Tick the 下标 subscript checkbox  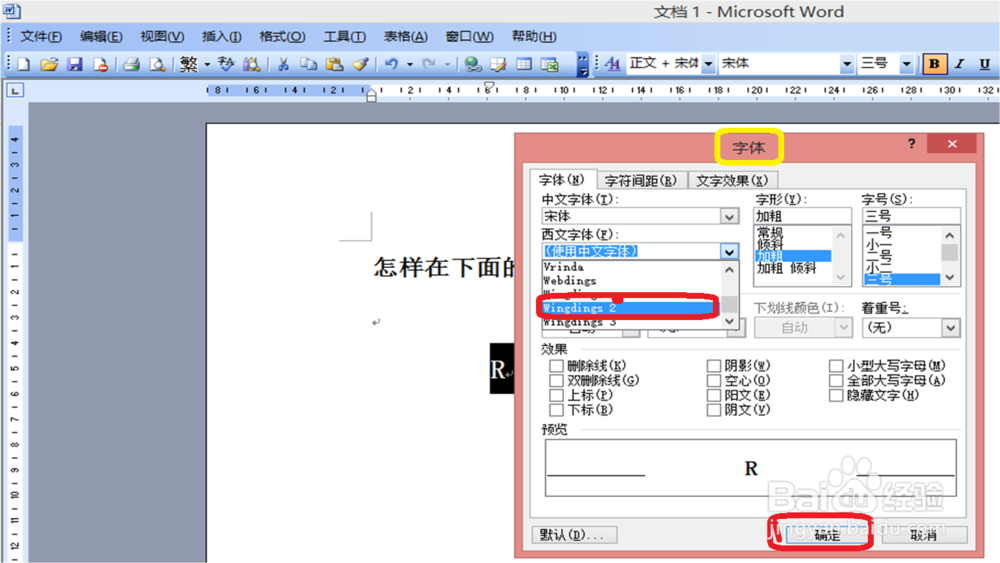[556, 410]
